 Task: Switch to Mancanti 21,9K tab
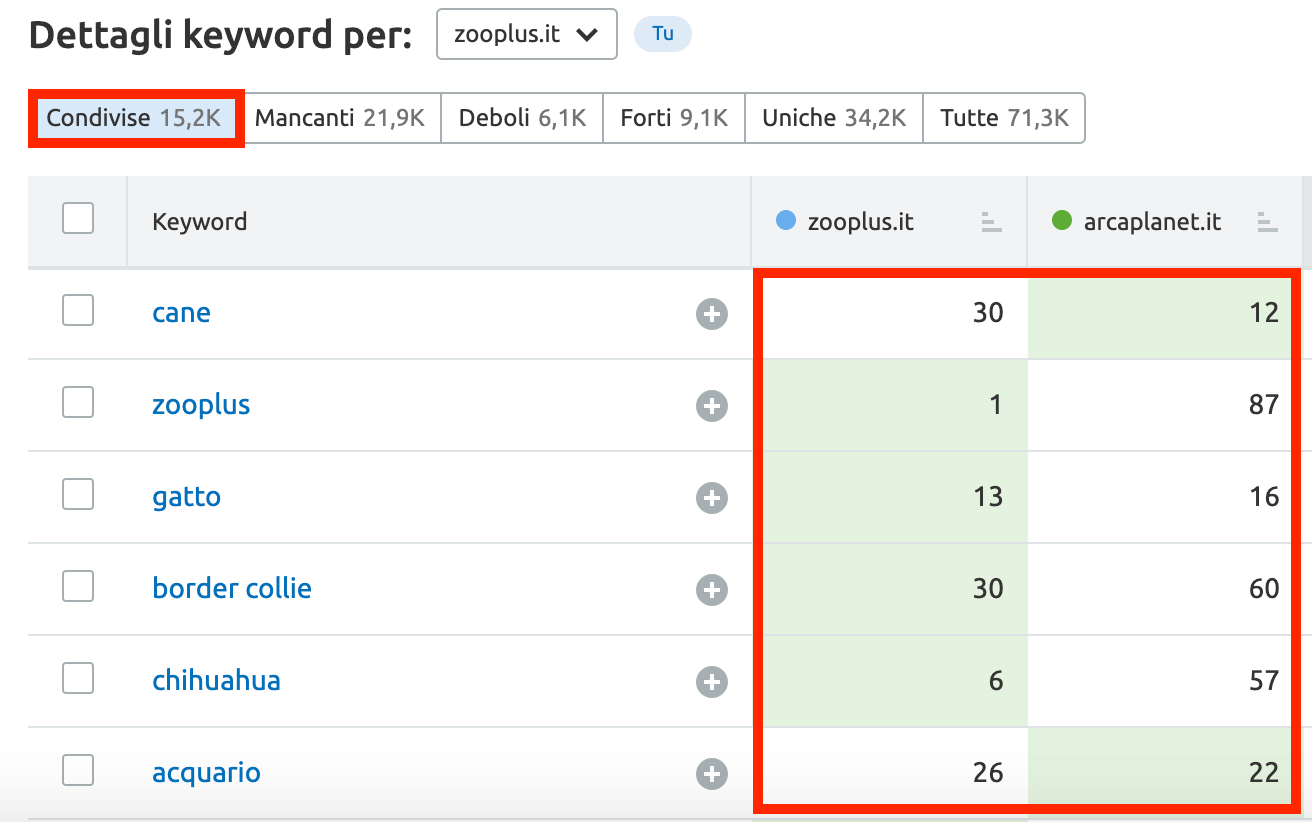click(340, 118)
